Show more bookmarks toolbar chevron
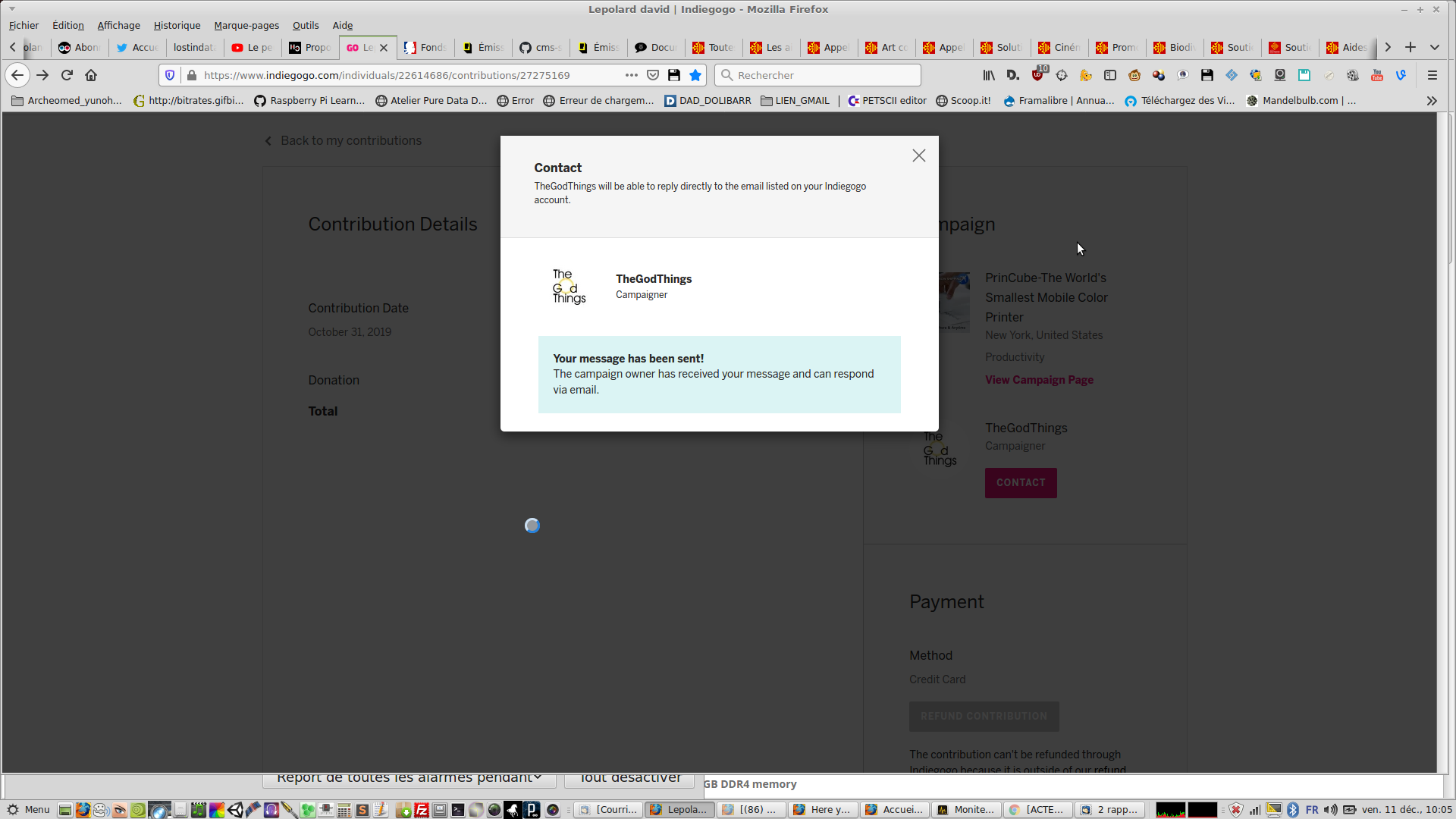Viewport: 1456px width, 819px height. [1432, 101]
